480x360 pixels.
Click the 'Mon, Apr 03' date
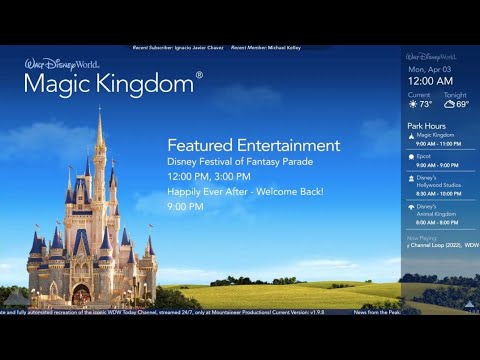430,69
